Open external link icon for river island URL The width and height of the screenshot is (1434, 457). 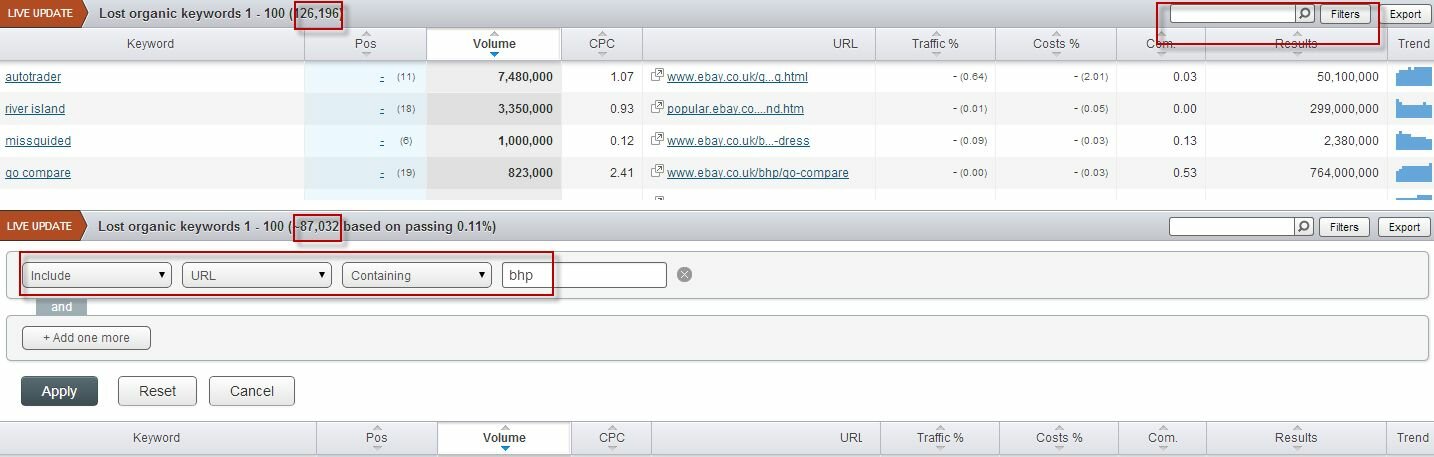[x=657, y=108]
